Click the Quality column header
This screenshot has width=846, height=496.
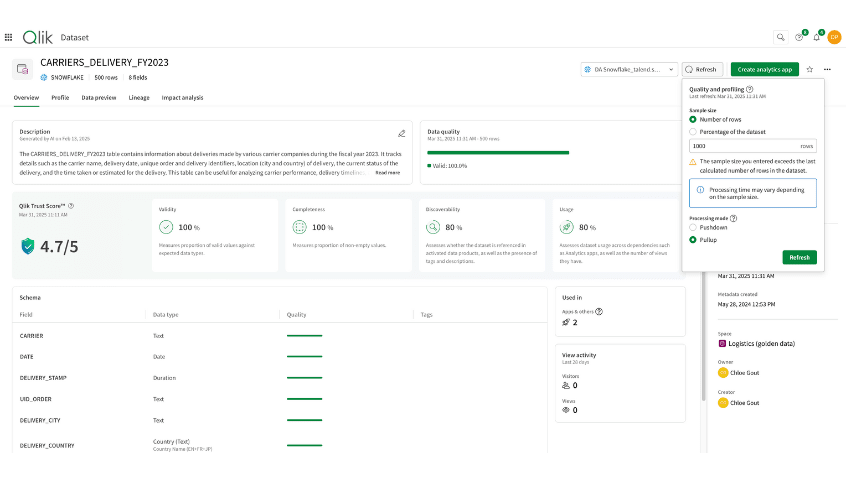[x=296, y=314]
